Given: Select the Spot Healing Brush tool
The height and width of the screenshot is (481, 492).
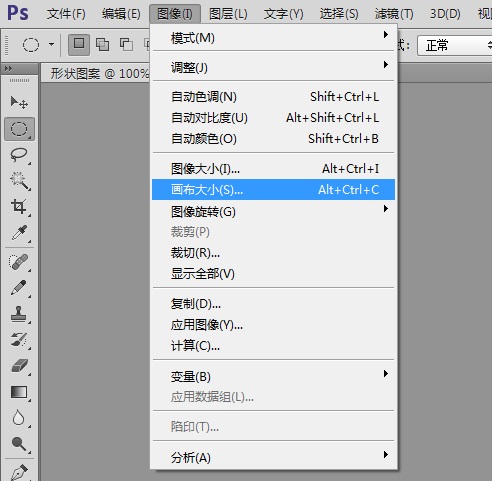Looking at the screenshot, I should click(19, 262).
